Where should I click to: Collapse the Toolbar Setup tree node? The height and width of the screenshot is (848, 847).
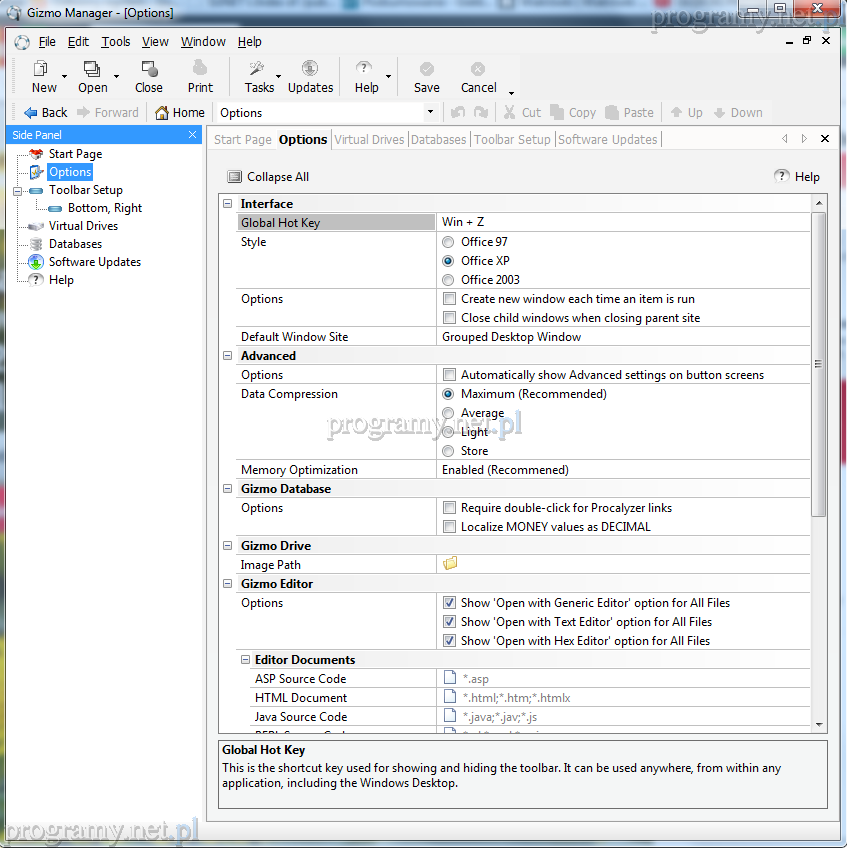[18, 190]
